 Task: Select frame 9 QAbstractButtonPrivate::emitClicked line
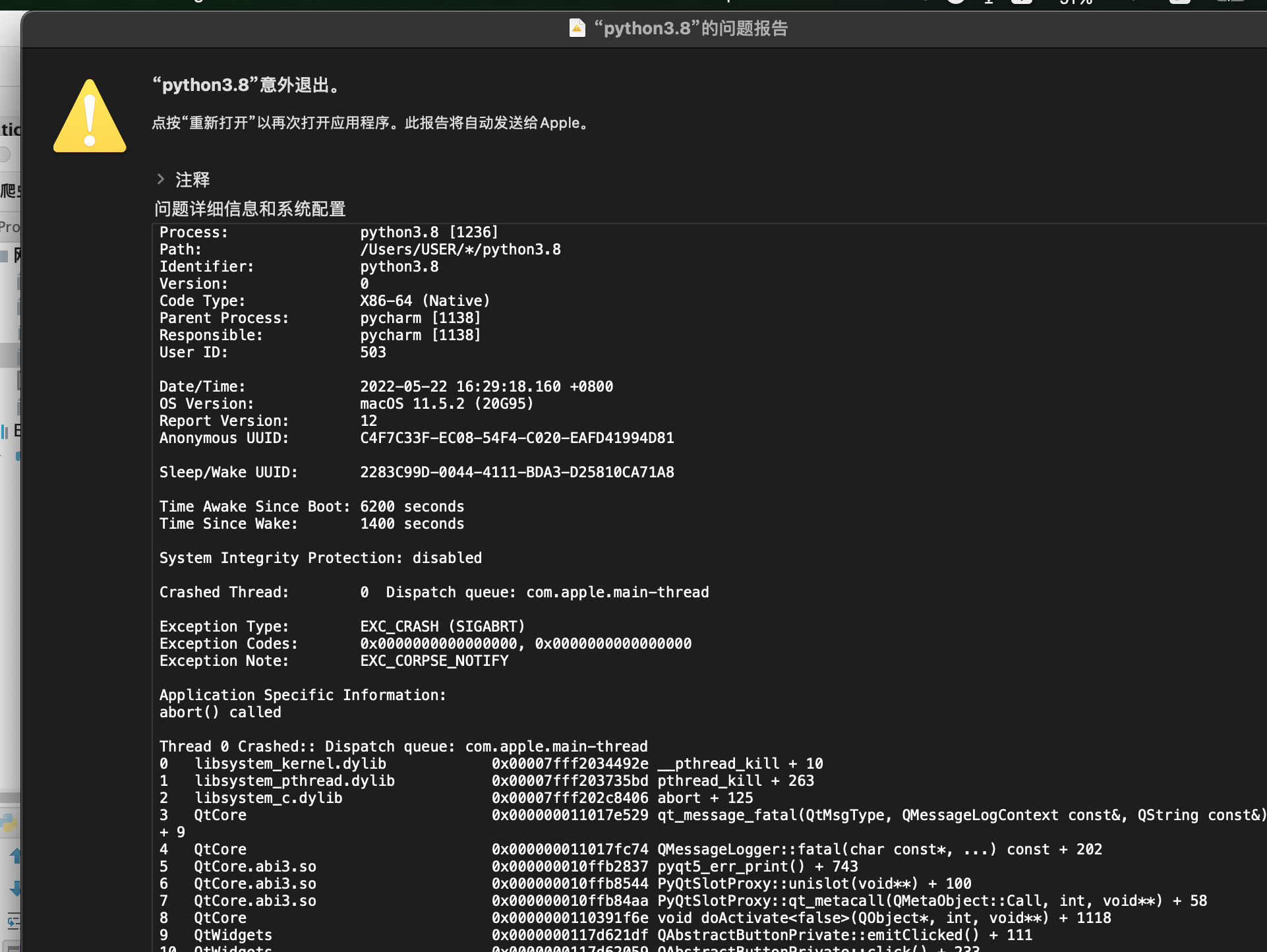[x=595, y=935]
